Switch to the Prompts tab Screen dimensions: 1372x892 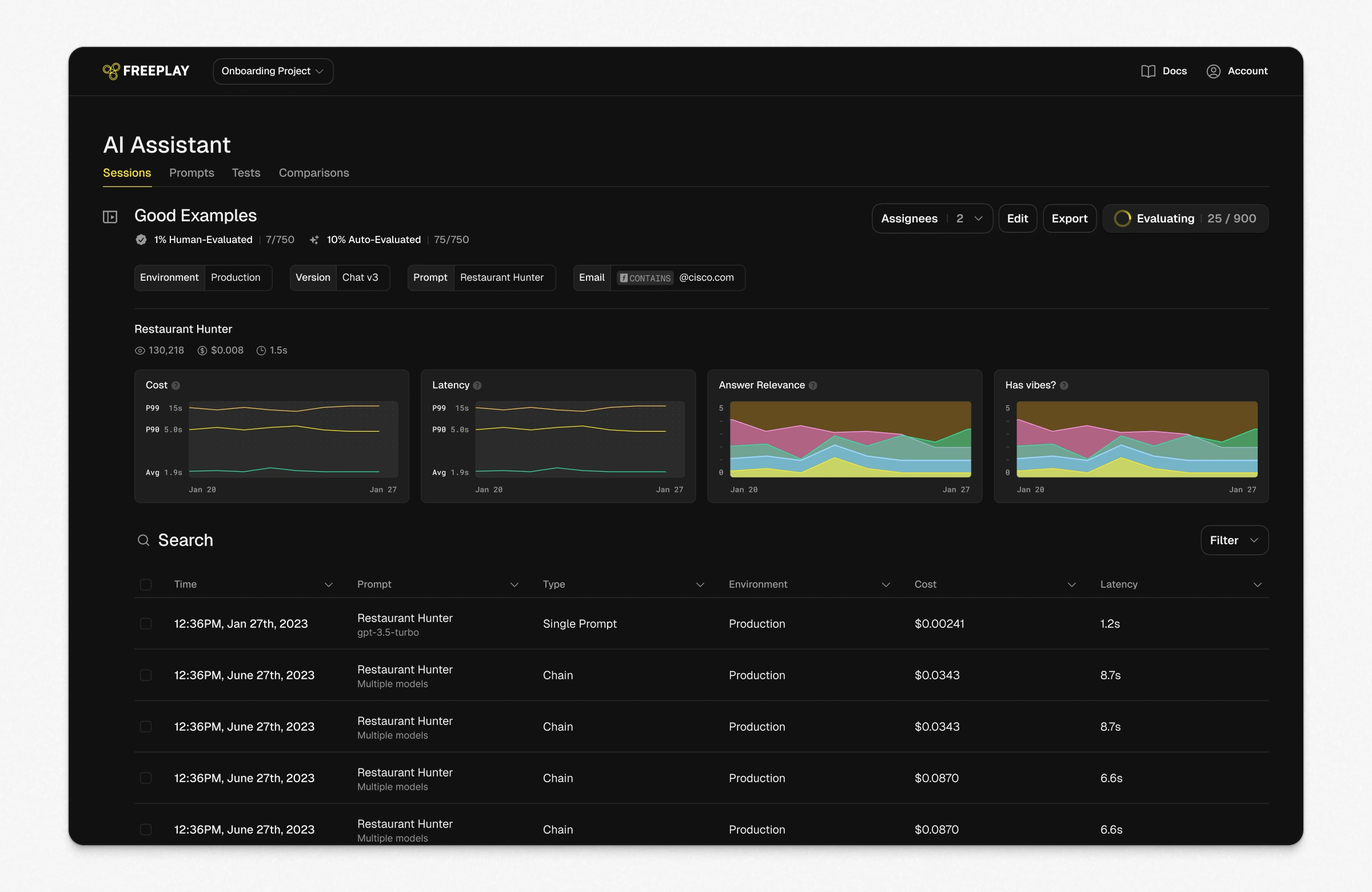[192, 173]
